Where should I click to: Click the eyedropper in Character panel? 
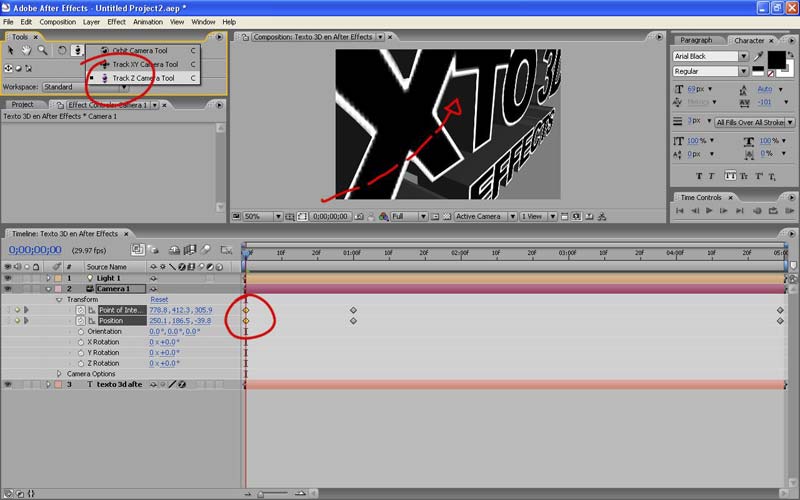click(758, 57)
